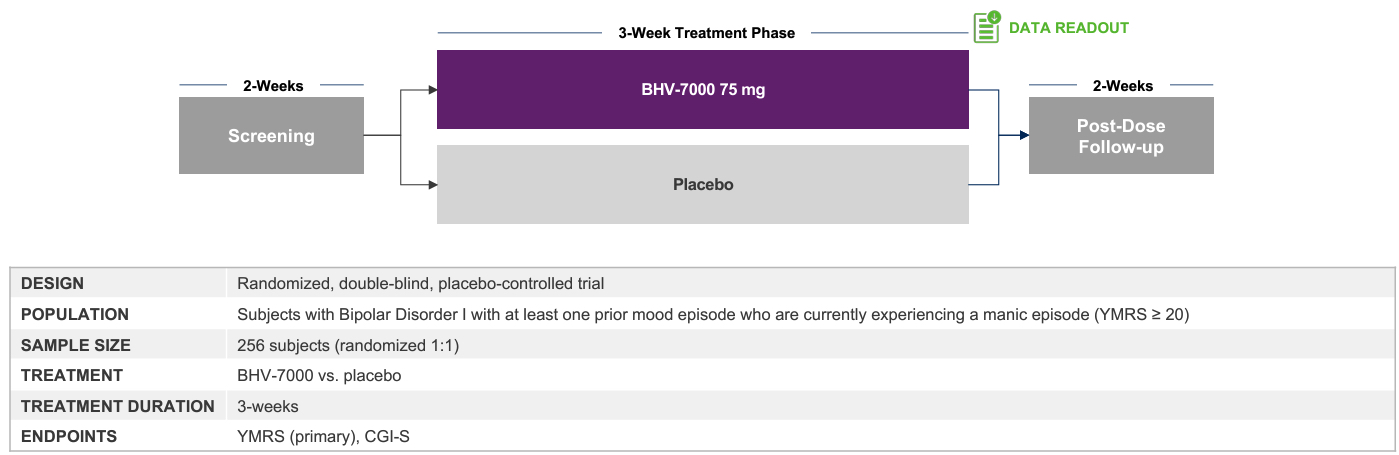Select the POPULATION row label

75,314
